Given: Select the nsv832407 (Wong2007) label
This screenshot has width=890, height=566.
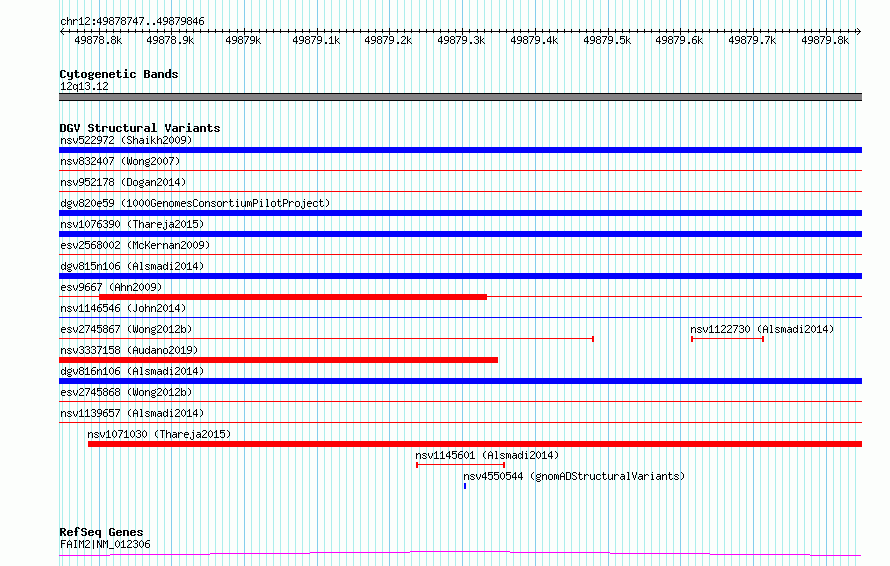Looking at the screenshot, I should [x=120, y=161].
